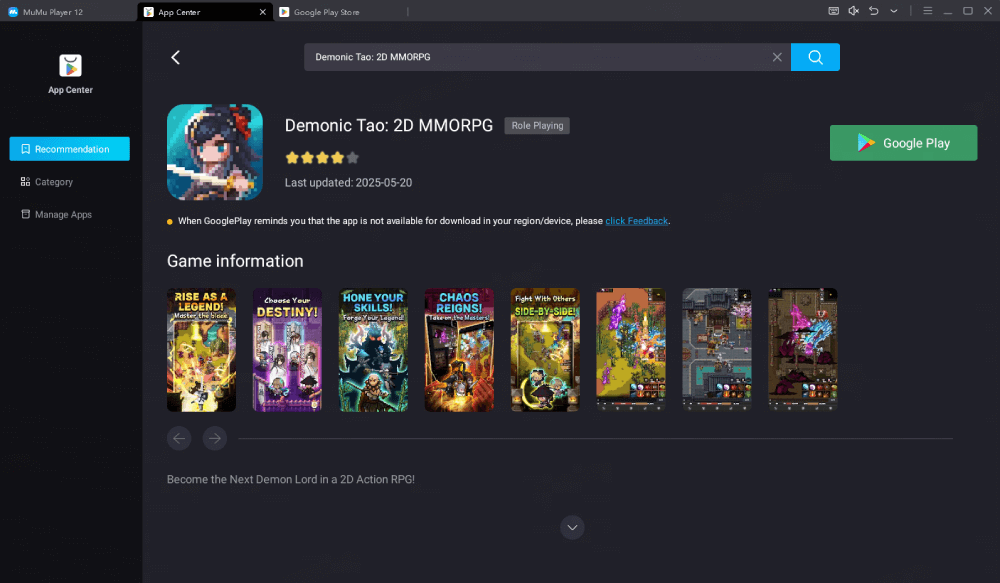Click the four-star rating
The width and height of the screenshot is (1000, 583).
(x=322, y=158)
